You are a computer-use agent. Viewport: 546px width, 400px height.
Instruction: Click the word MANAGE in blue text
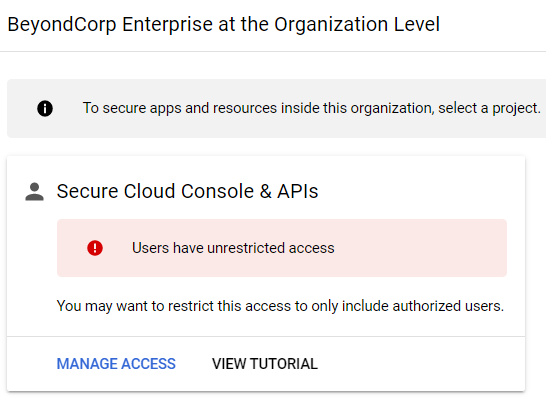coord(87,364)
